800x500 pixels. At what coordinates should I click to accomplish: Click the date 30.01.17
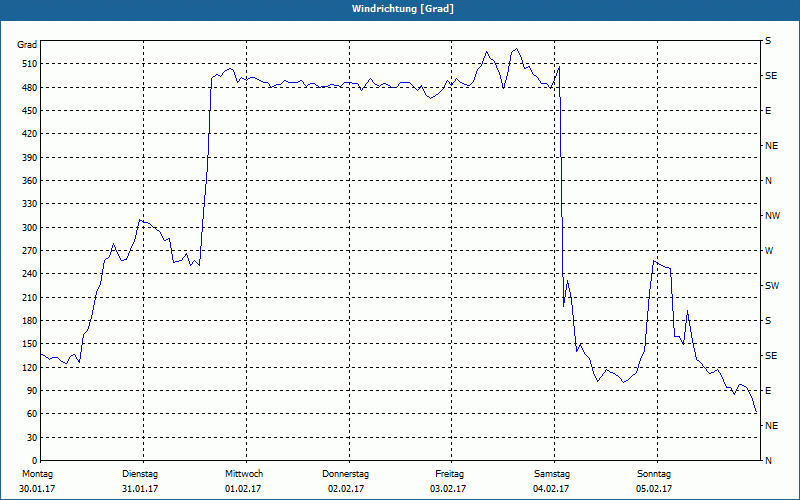[37, 489]
